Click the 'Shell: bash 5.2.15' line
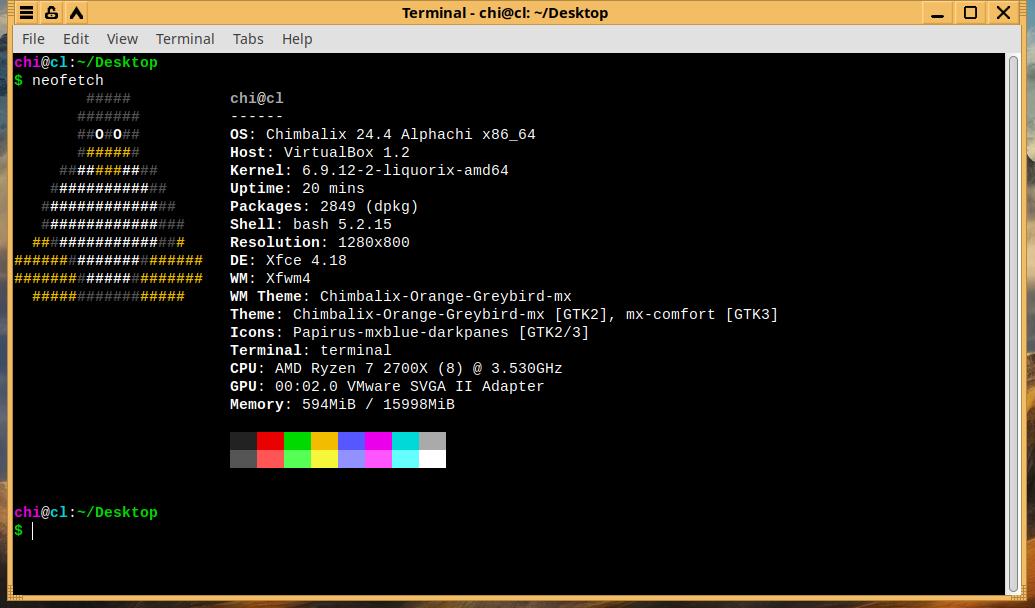The height and width of the screenshot is (608, 1035). point(311,224)
